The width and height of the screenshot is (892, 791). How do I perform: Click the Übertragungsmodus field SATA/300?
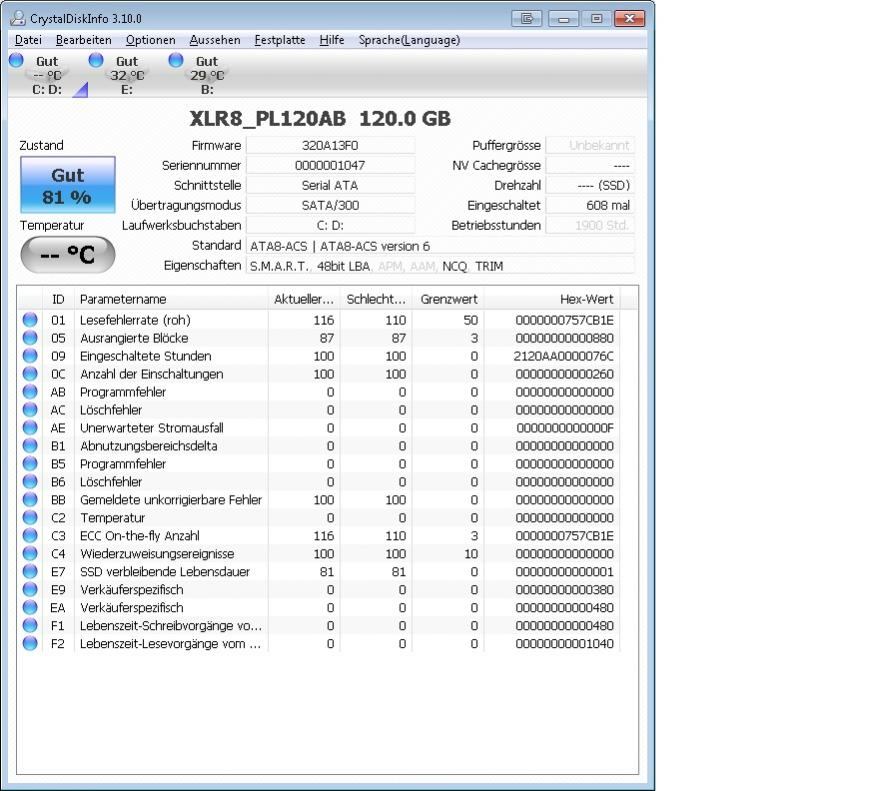(330, 205)
